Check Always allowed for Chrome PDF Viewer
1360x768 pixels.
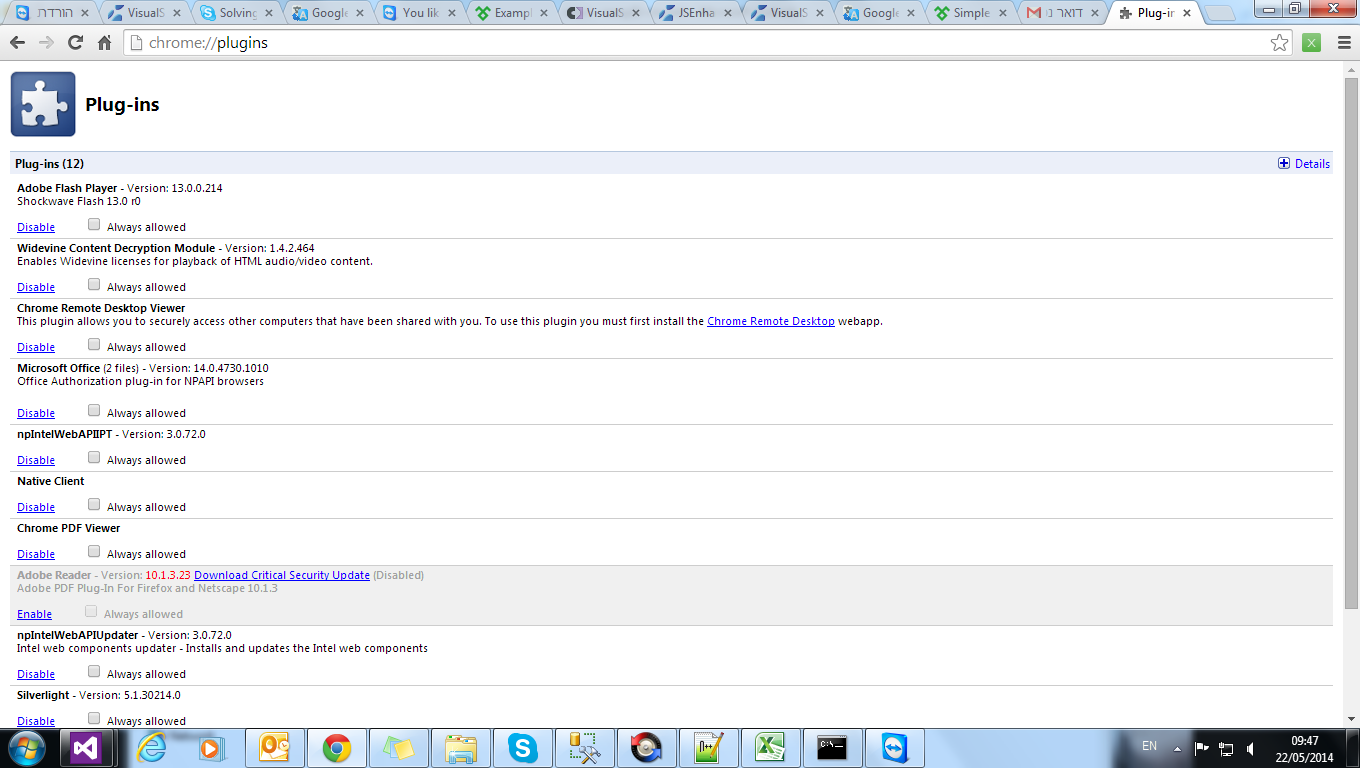(94, 551)
